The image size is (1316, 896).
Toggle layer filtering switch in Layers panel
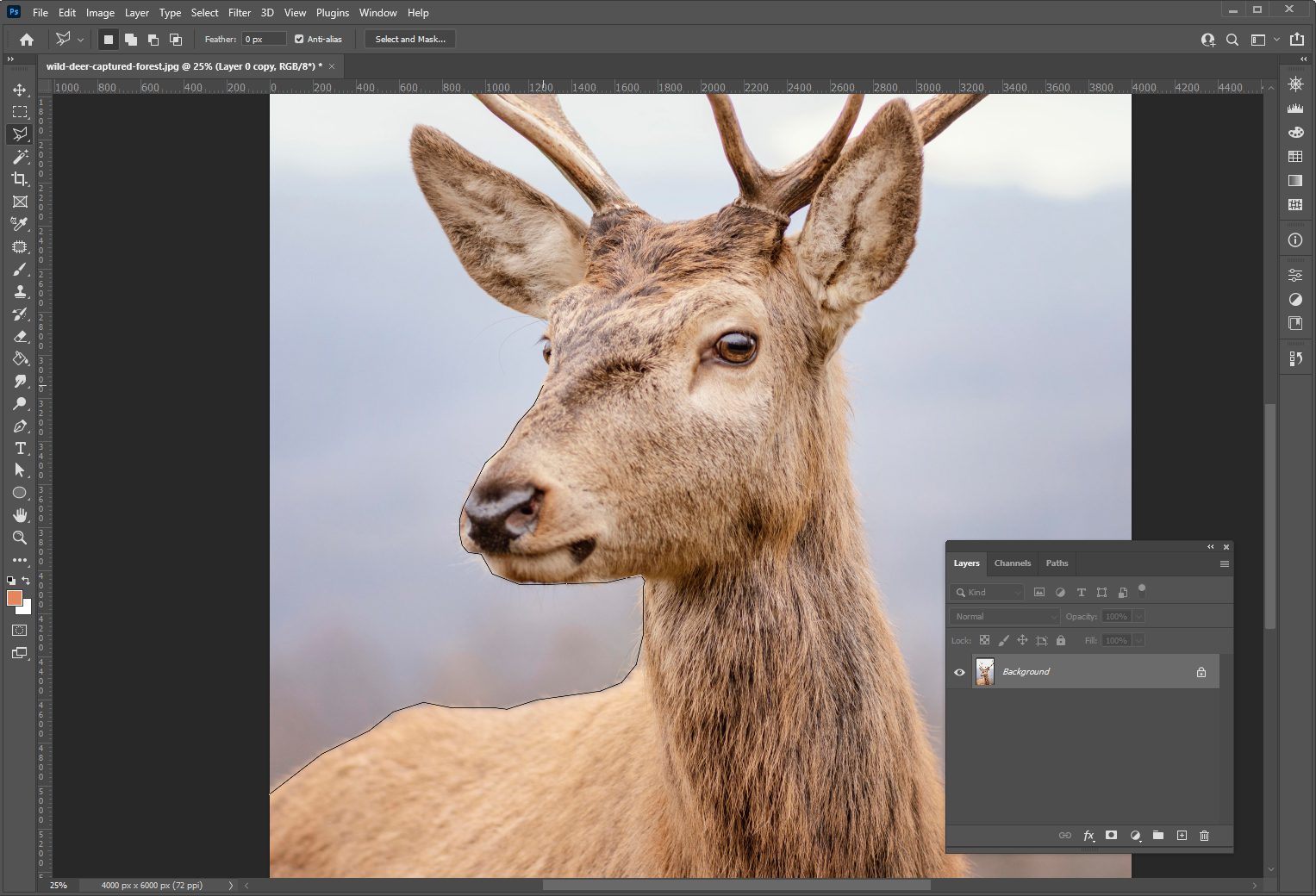pyautogui.click(x=1142, y=590)
